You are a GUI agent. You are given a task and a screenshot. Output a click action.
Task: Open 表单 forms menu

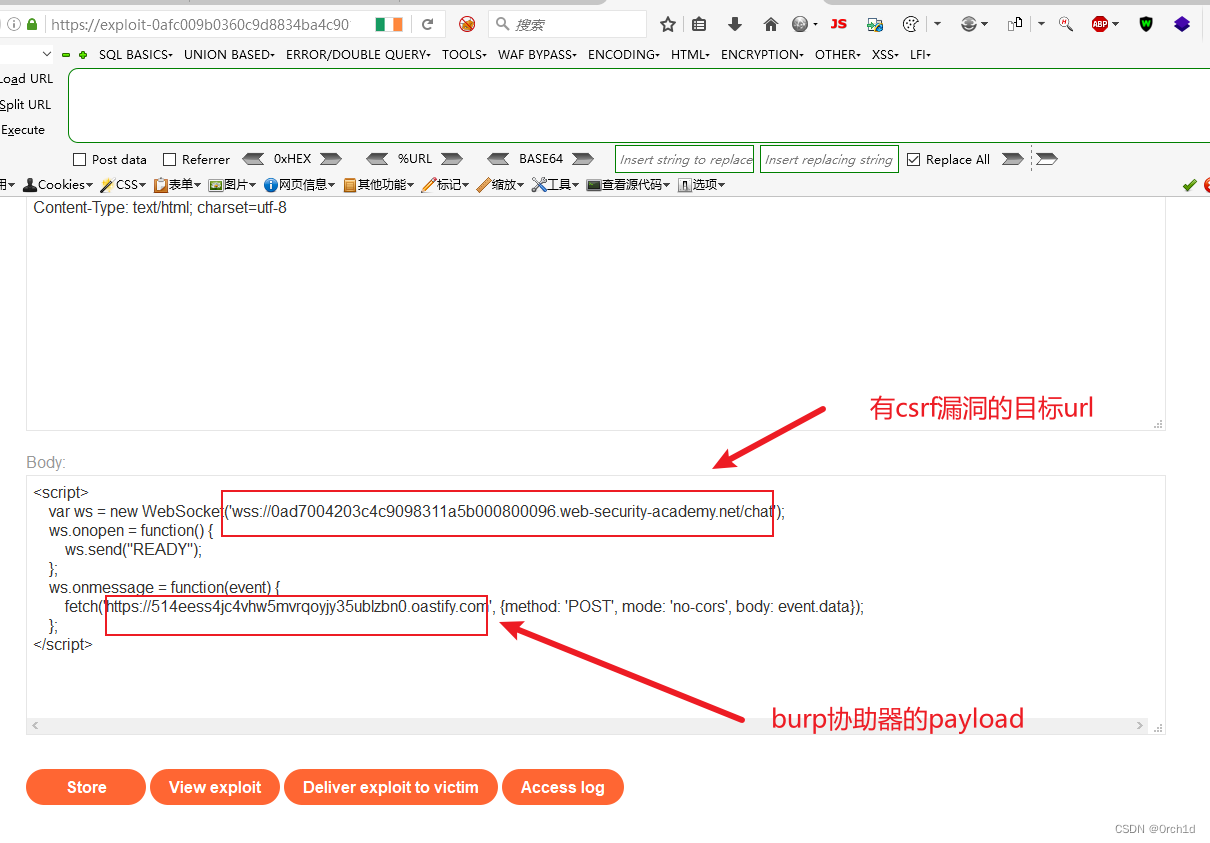pyautogui.click(x=178, y=185)
